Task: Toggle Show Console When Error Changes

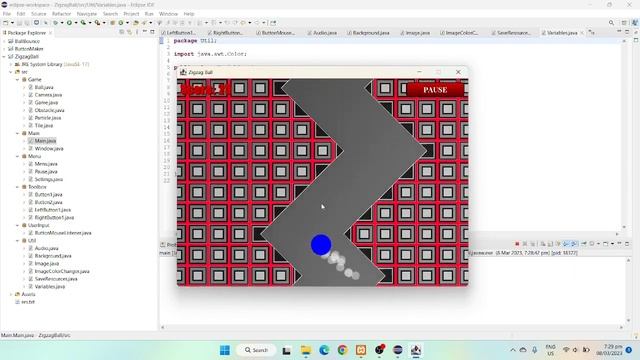Action: tap(574, 244)
